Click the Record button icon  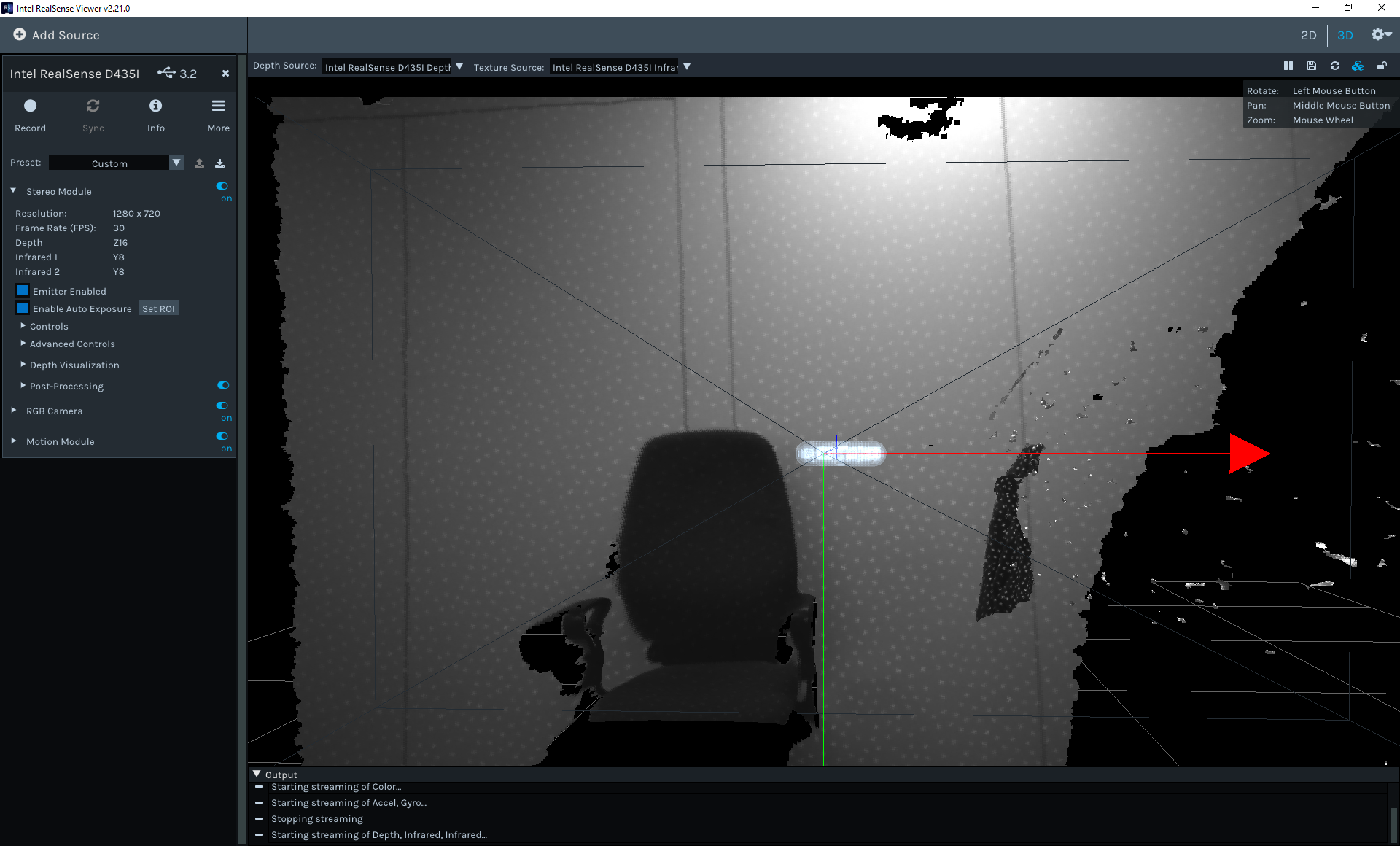coord(30,106)
